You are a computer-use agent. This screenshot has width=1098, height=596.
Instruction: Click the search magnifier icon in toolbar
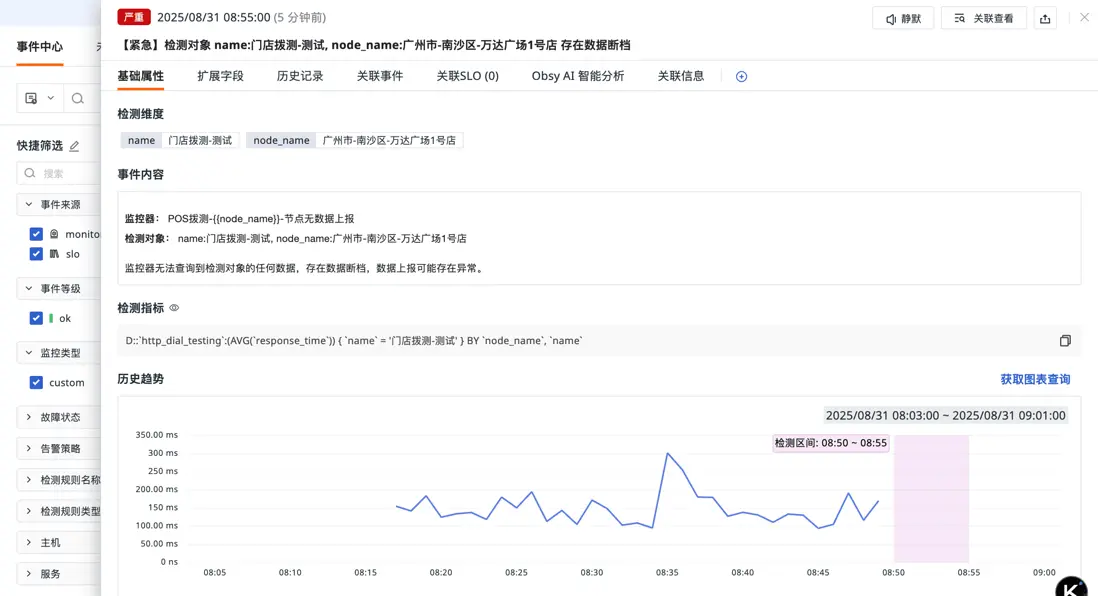click(77, 98)
